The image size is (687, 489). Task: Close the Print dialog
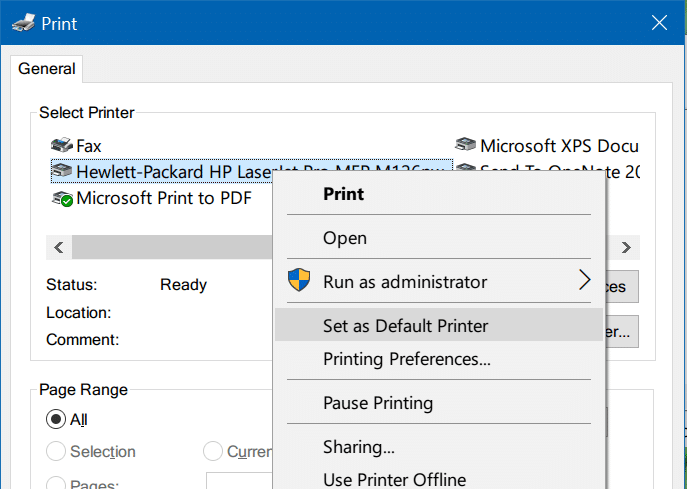tap(659, 22)
